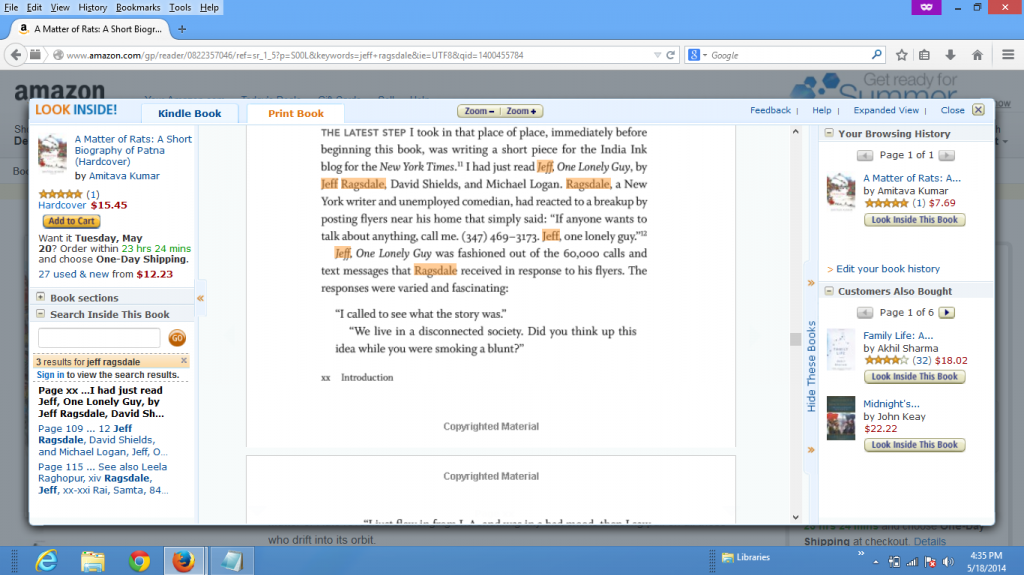Click the Firefox reload page icon
1024x575 pixels.
[670, 55]
